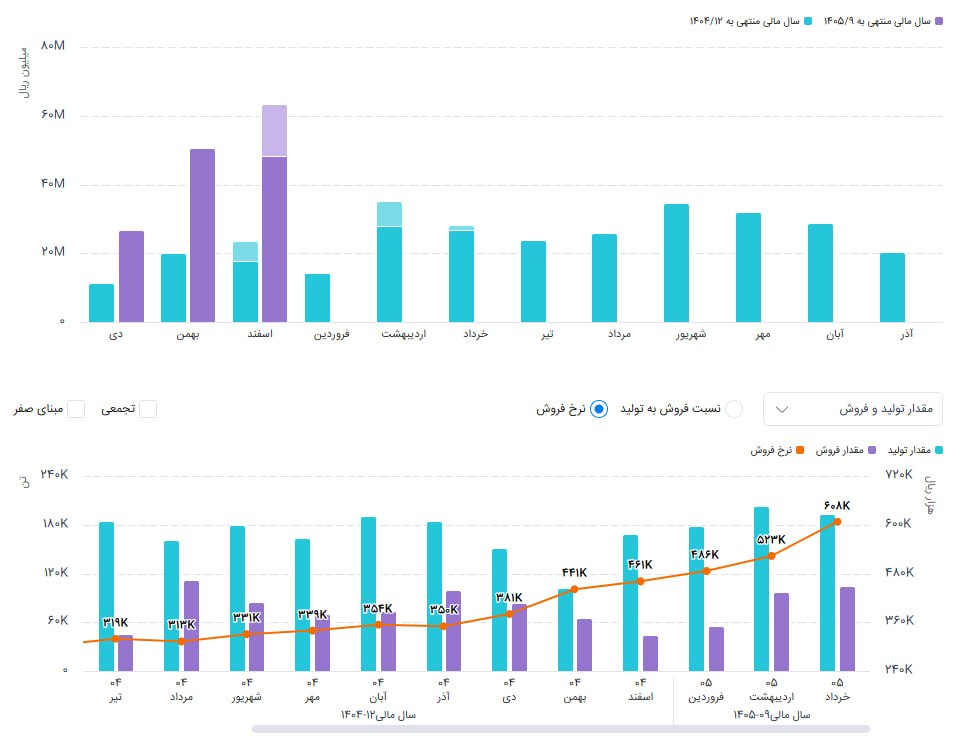Click the ۴۸۶K data point on the price line
The width and height of the screenshot is (963, 752).
click(706, 571)
